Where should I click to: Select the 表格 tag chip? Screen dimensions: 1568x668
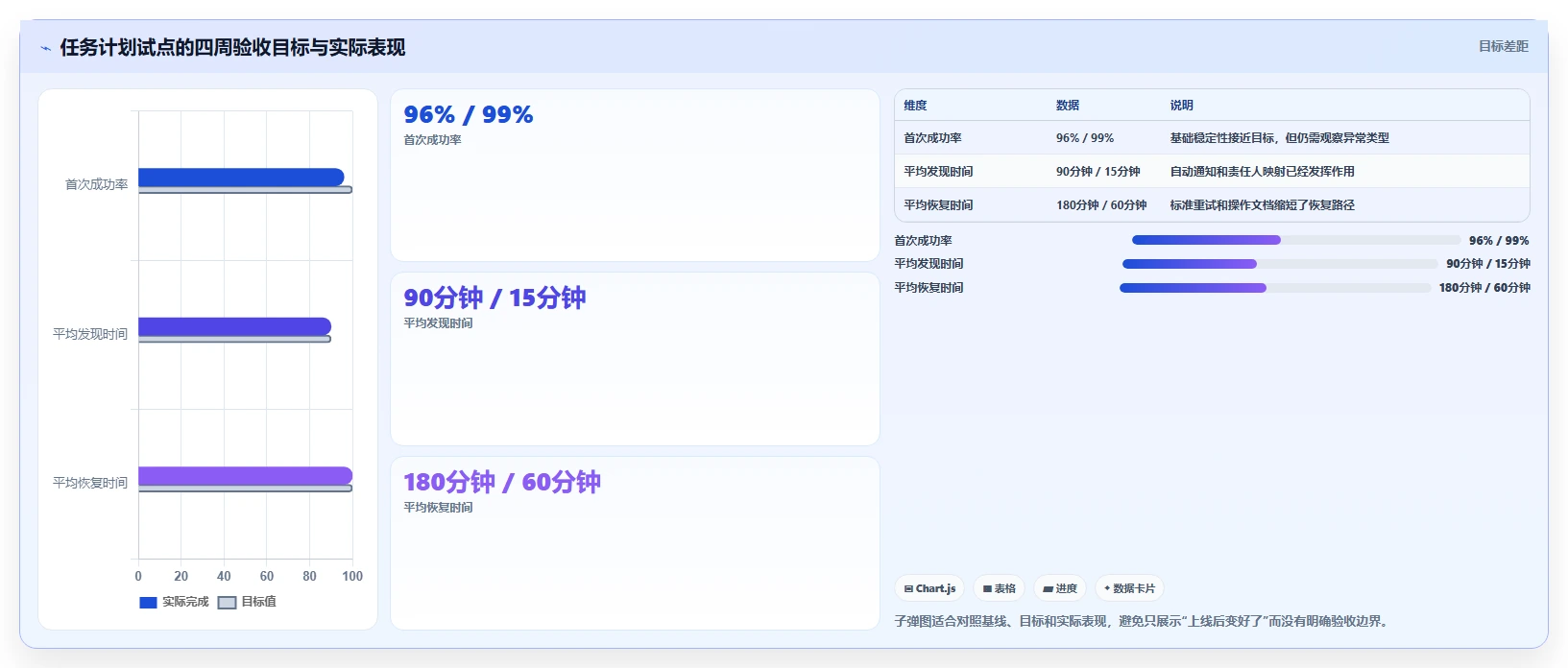999,588
